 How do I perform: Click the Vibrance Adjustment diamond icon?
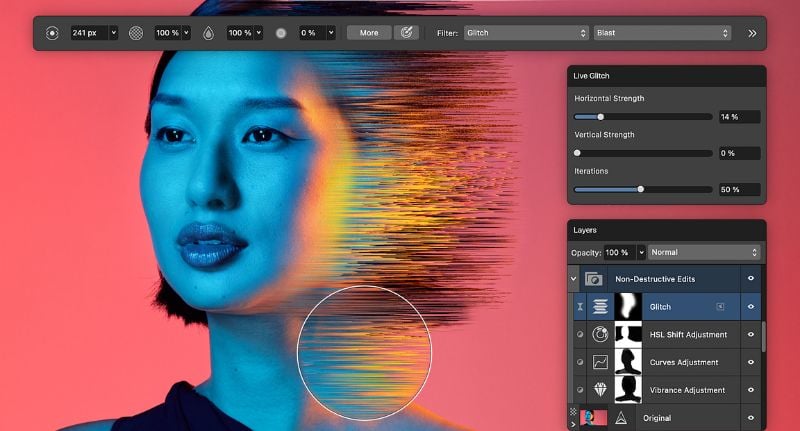pyautogui.click(x=601, y=390)
